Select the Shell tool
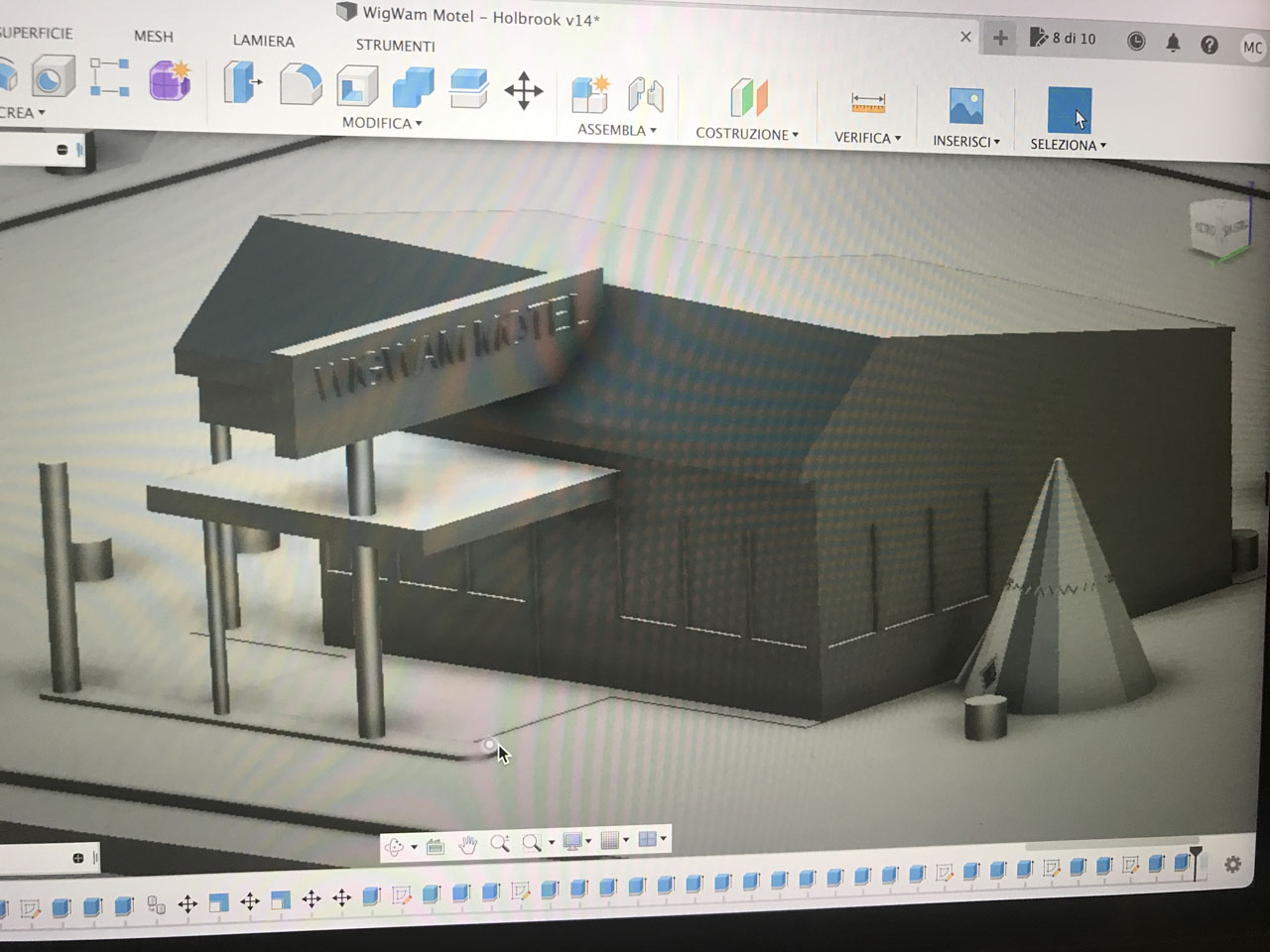 pos(356,86)
